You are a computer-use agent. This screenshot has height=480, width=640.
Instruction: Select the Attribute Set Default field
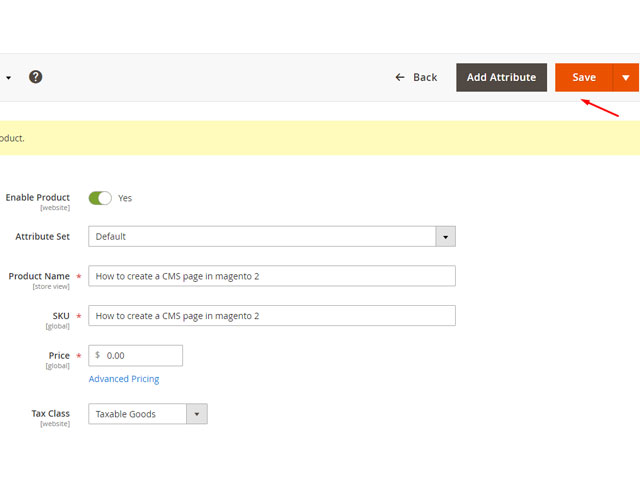coord(272,236)
